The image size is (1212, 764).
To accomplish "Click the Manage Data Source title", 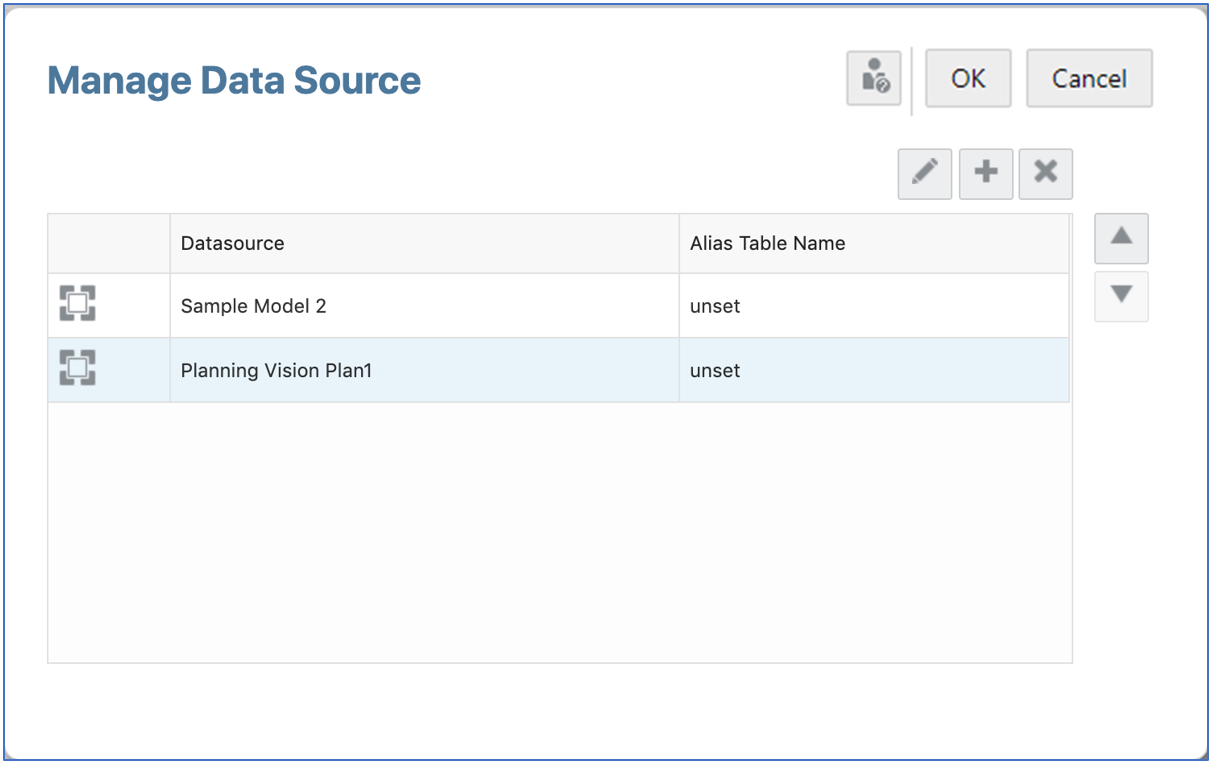I will click(x=233, y=79).
